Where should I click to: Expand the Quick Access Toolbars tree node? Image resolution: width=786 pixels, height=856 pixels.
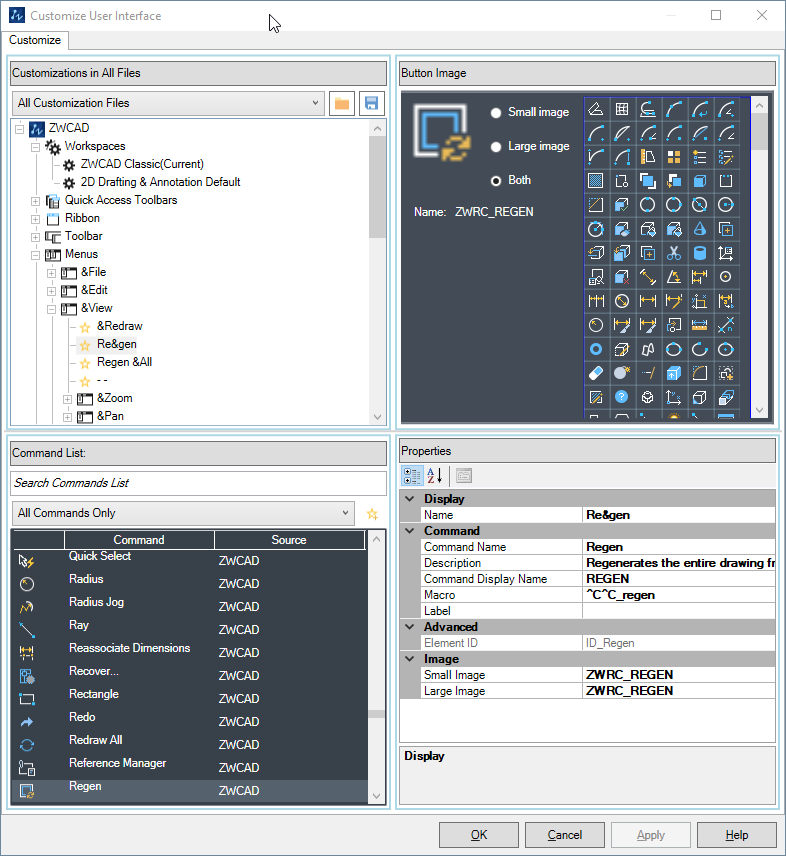tap(35, 201)
